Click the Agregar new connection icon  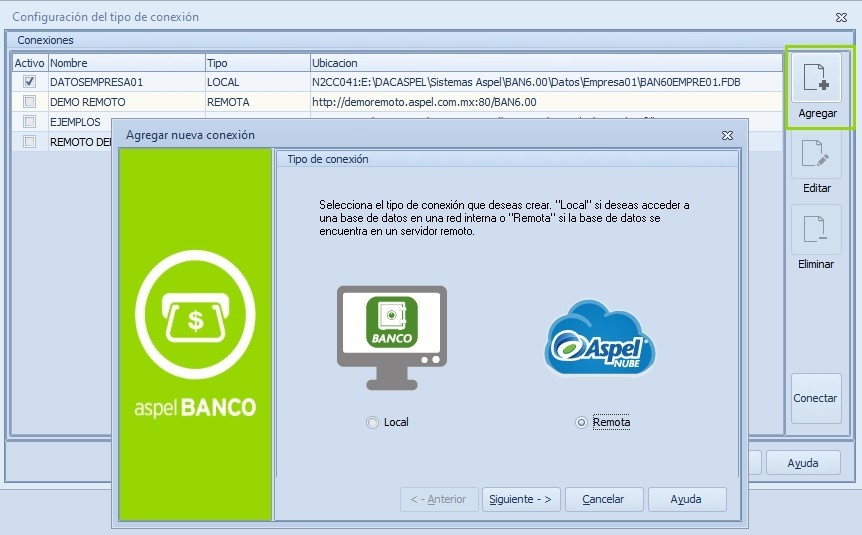click(x=816, y=78)
